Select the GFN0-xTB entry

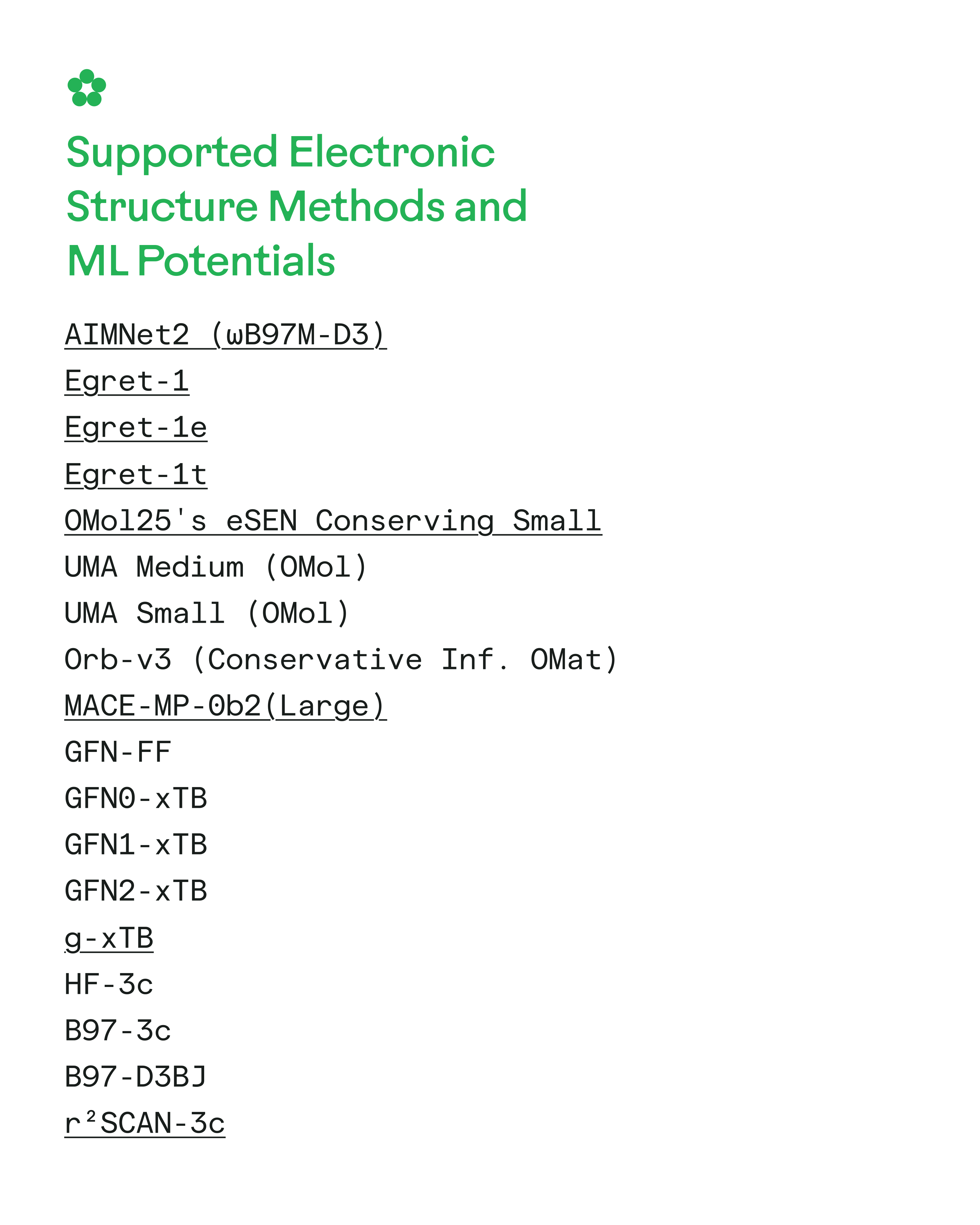(136, 799)
